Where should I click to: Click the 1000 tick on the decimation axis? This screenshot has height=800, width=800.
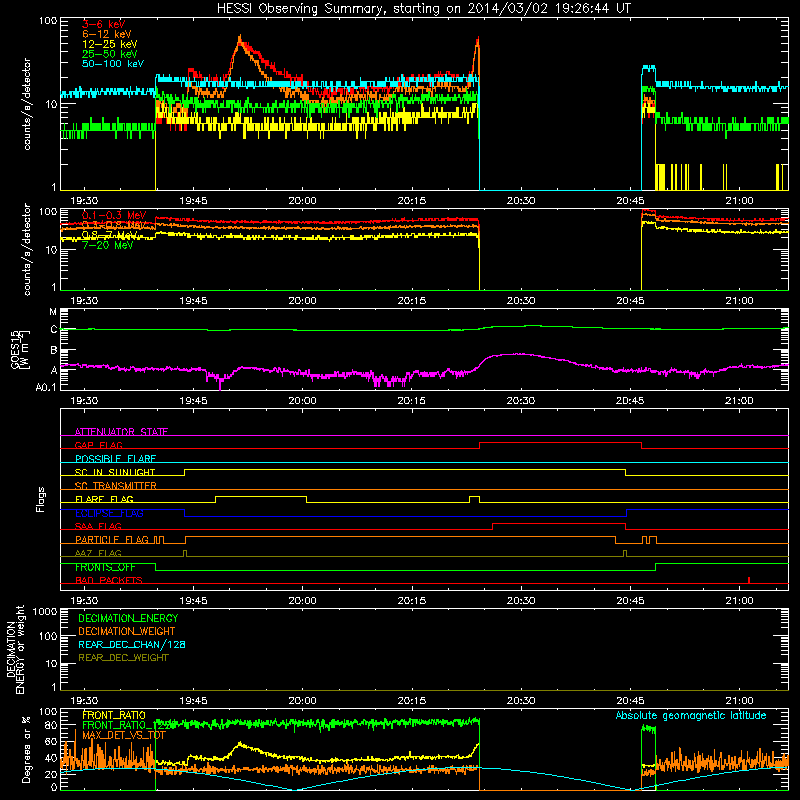[45, 611]
